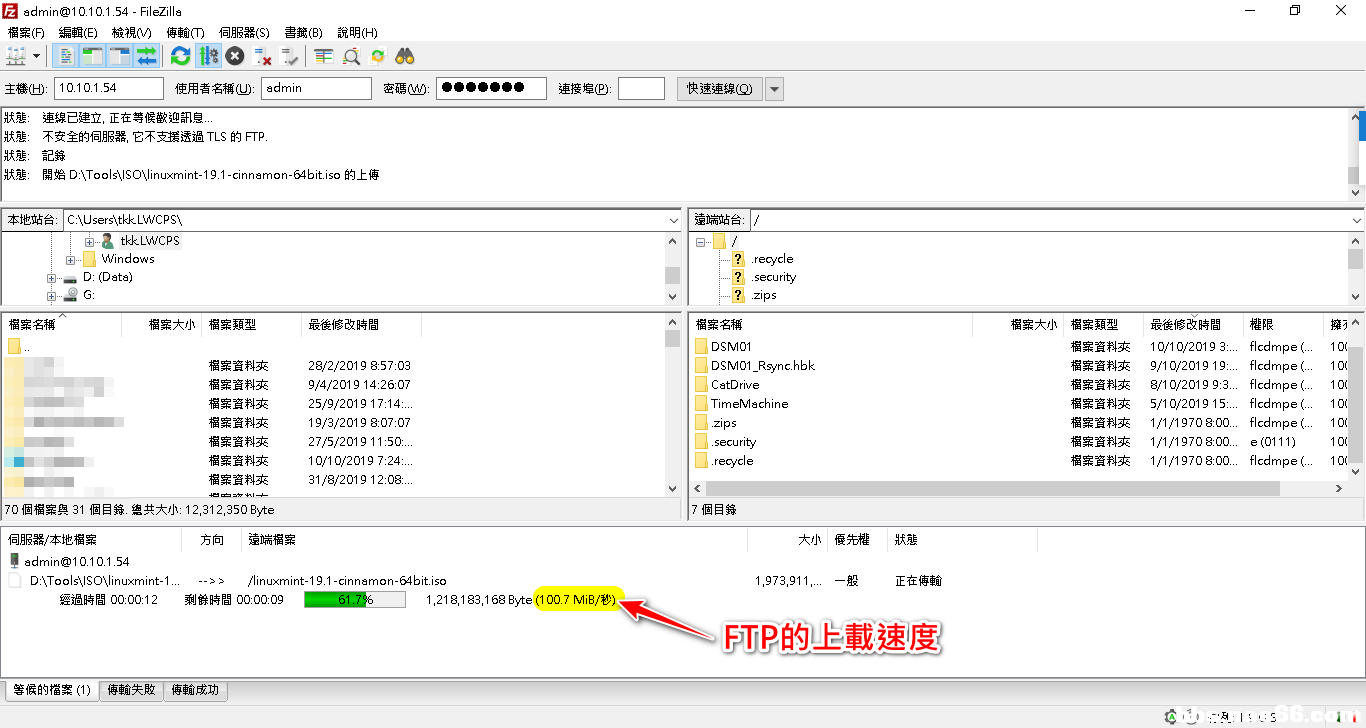Expand the D: (Data) drive node
The image size is (1366, 728).
coord(52,278)
